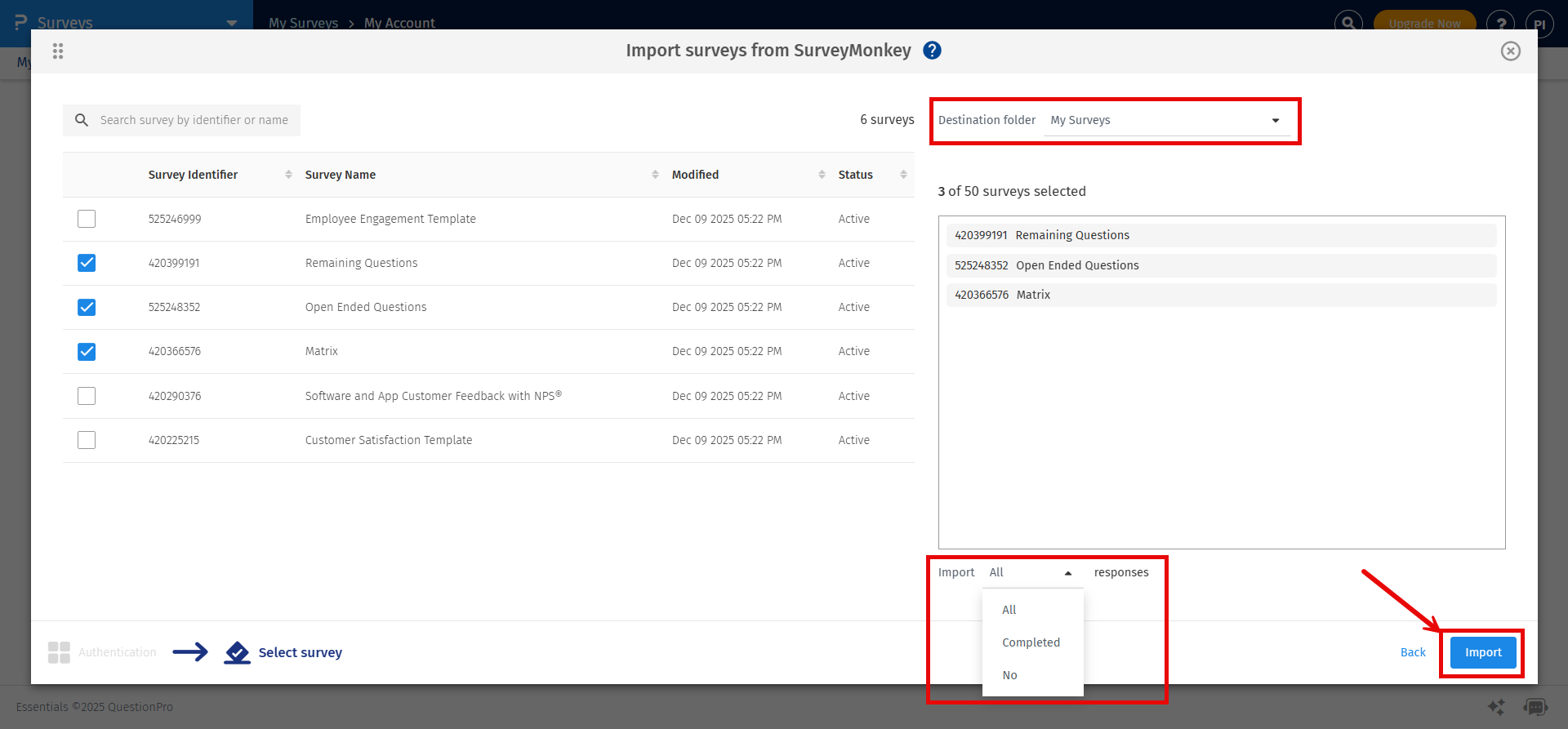The image size is (1568, 729).
Task: Click the help question mark beside dialog title
Action: click(x=932, y=51)
